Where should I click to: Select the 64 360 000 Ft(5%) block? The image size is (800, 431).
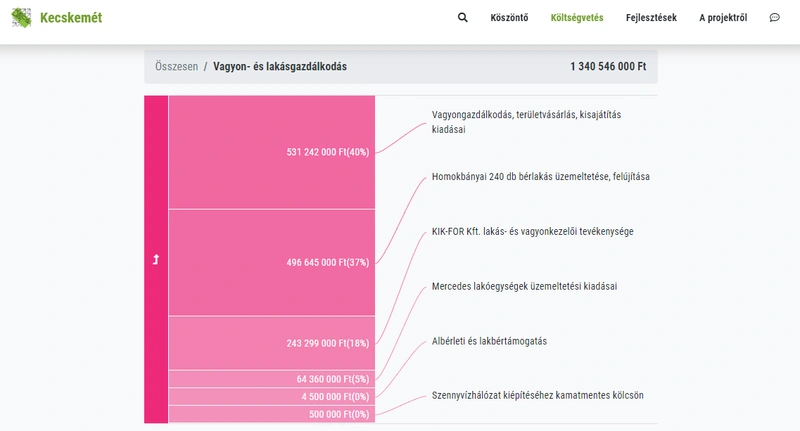pyautogui.click(x=272, y=379)
